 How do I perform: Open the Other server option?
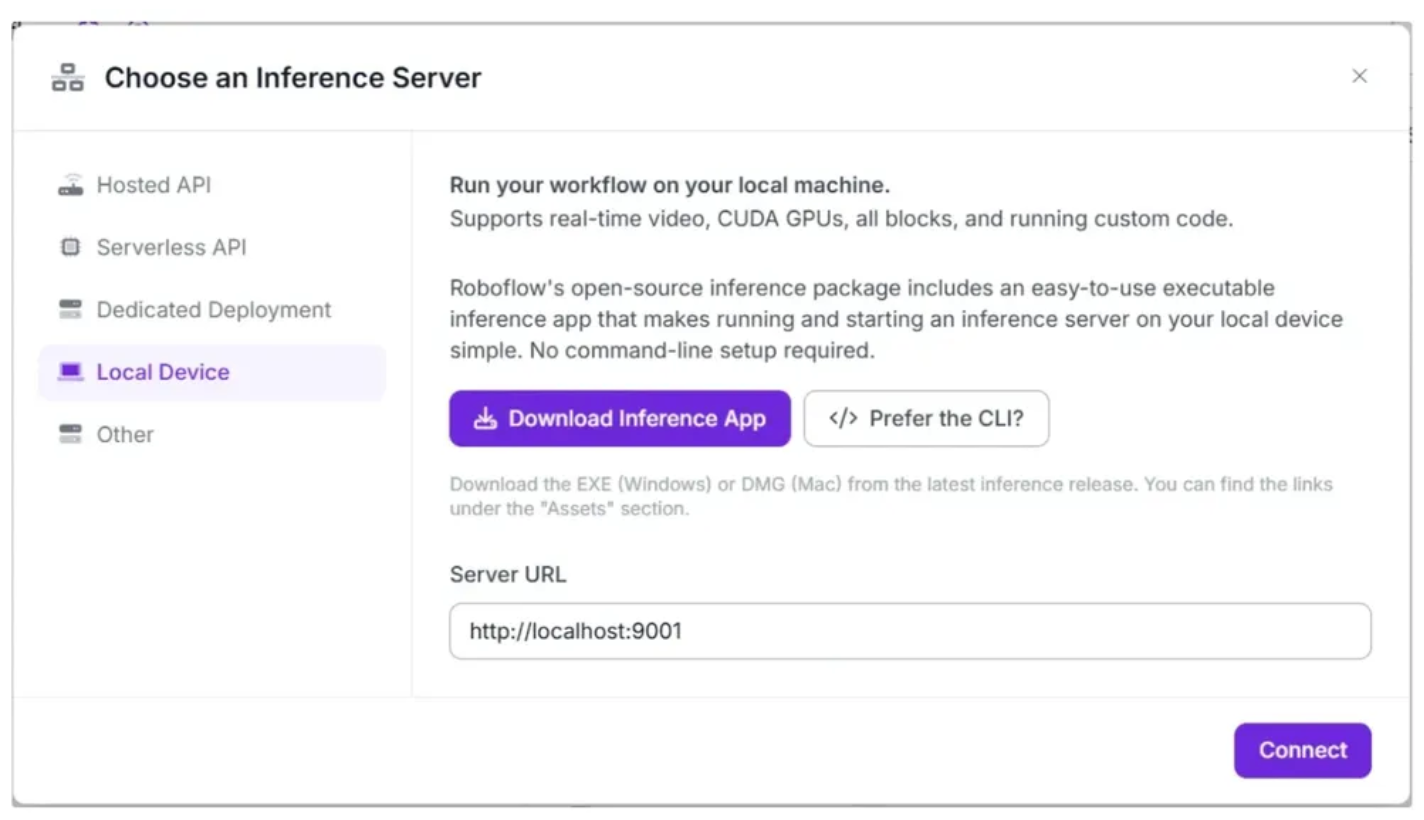click(x=125, y=434)
